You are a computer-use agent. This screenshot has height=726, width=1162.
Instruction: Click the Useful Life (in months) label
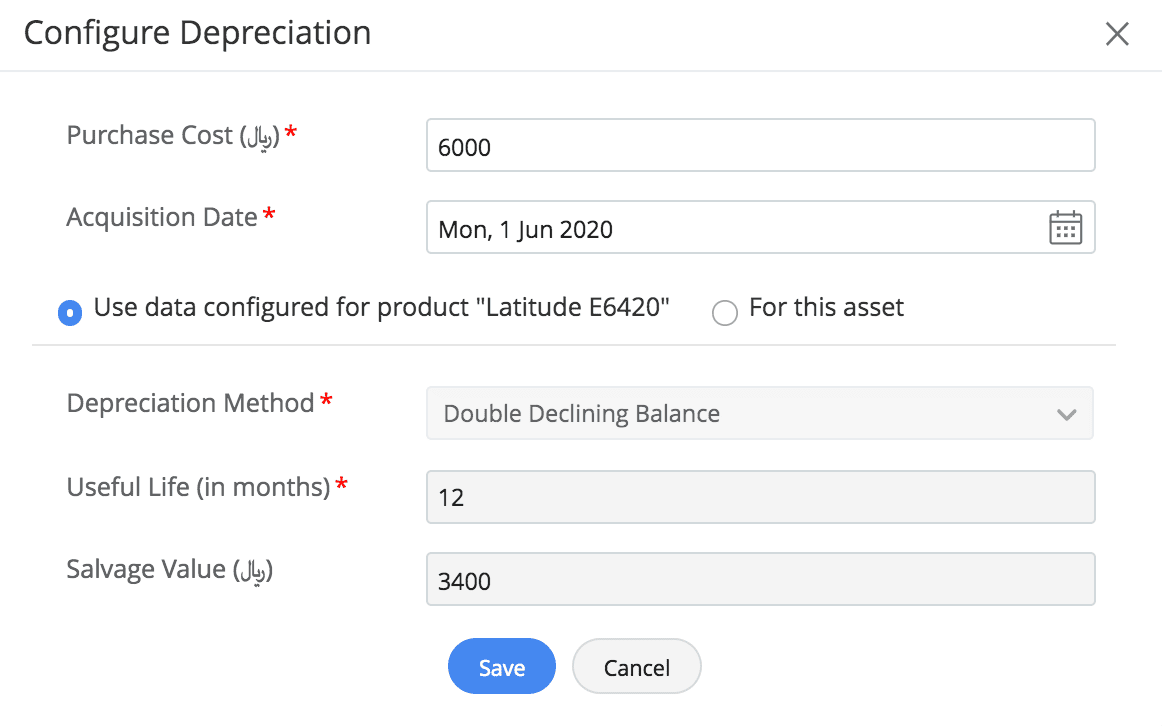click(198, 487)
